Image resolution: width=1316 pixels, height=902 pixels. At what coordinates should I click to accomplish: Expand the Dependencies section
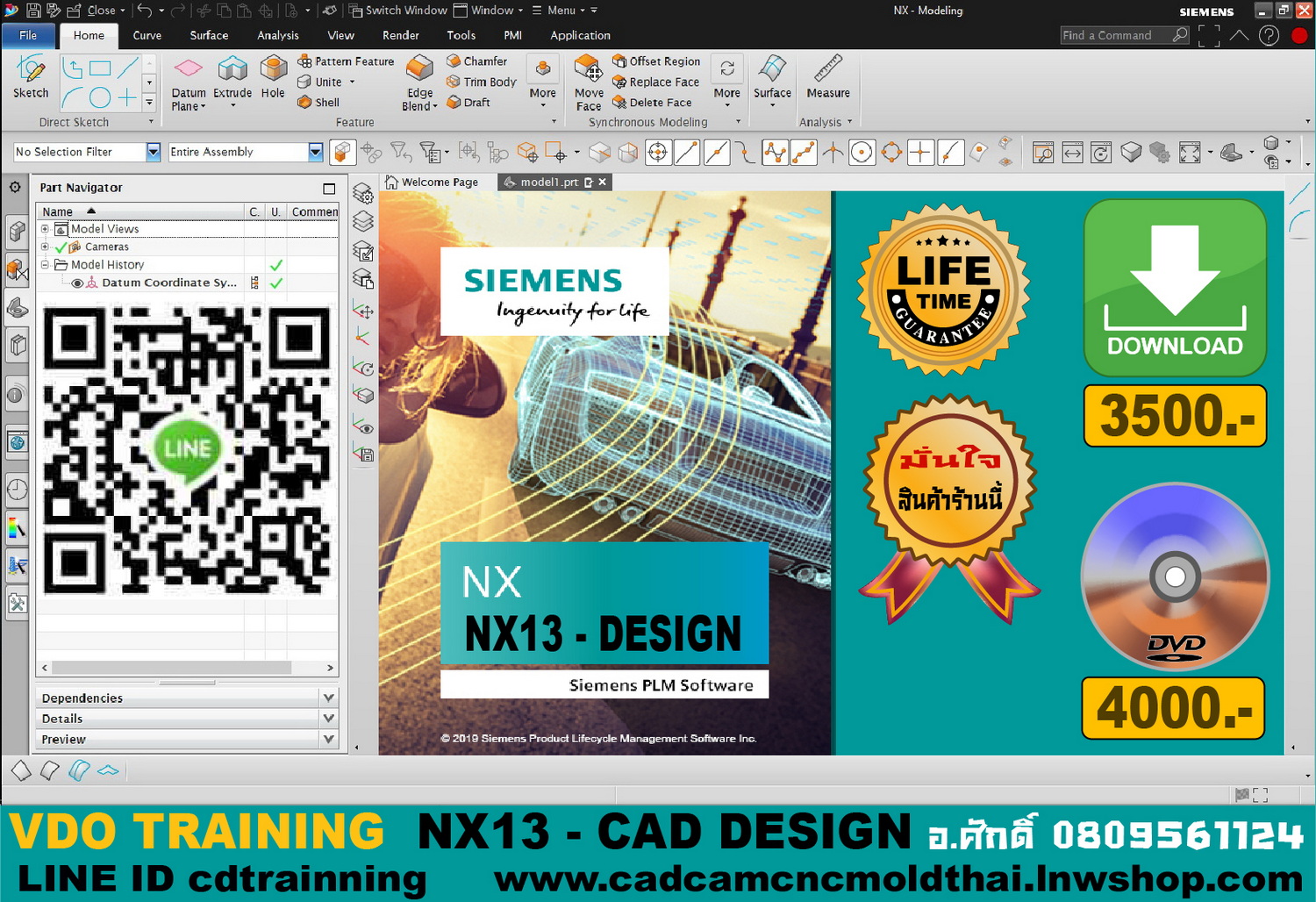[x=328, y=698]
